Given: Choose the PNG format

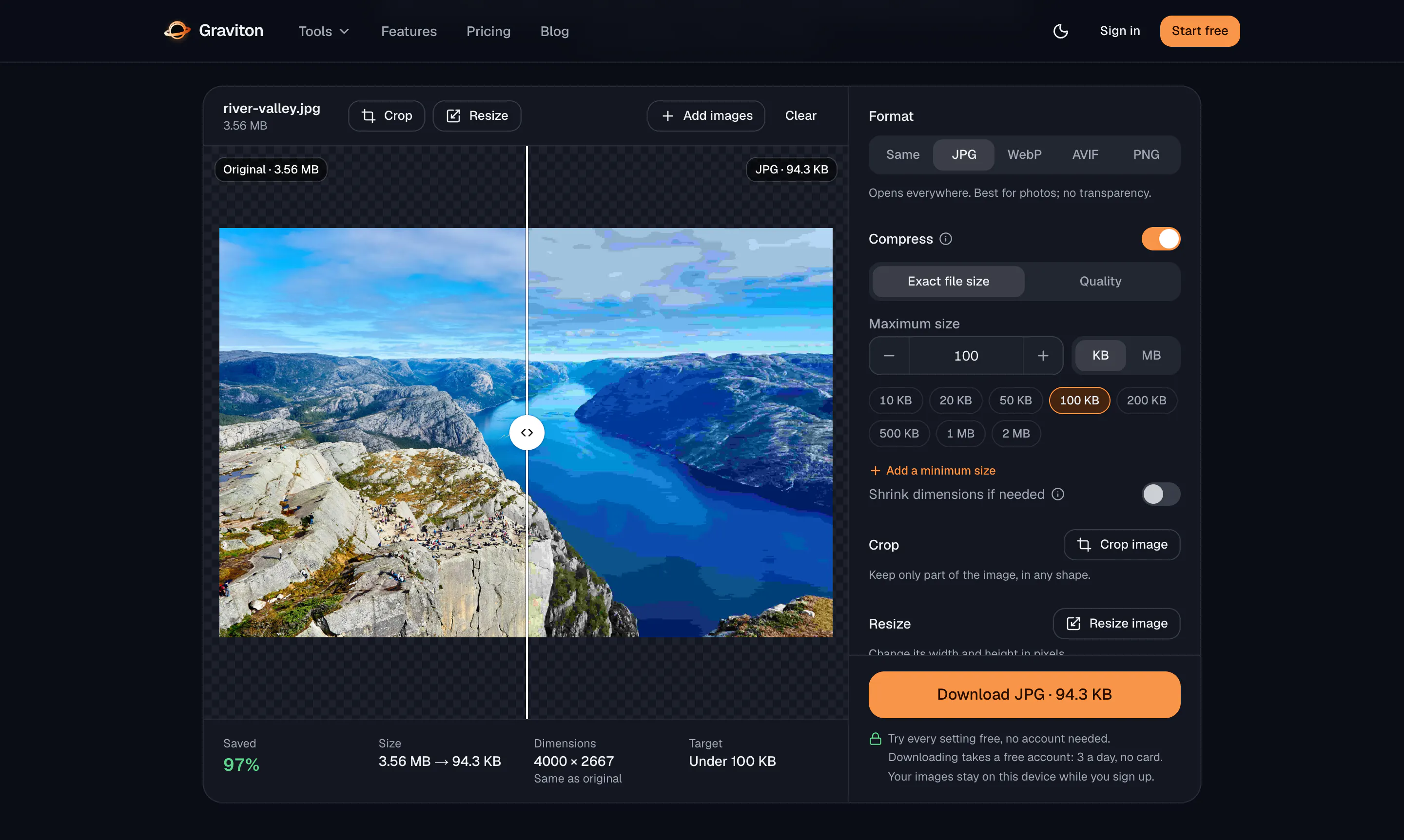Looking at the screenshot, I should (x=1146, y=154).
